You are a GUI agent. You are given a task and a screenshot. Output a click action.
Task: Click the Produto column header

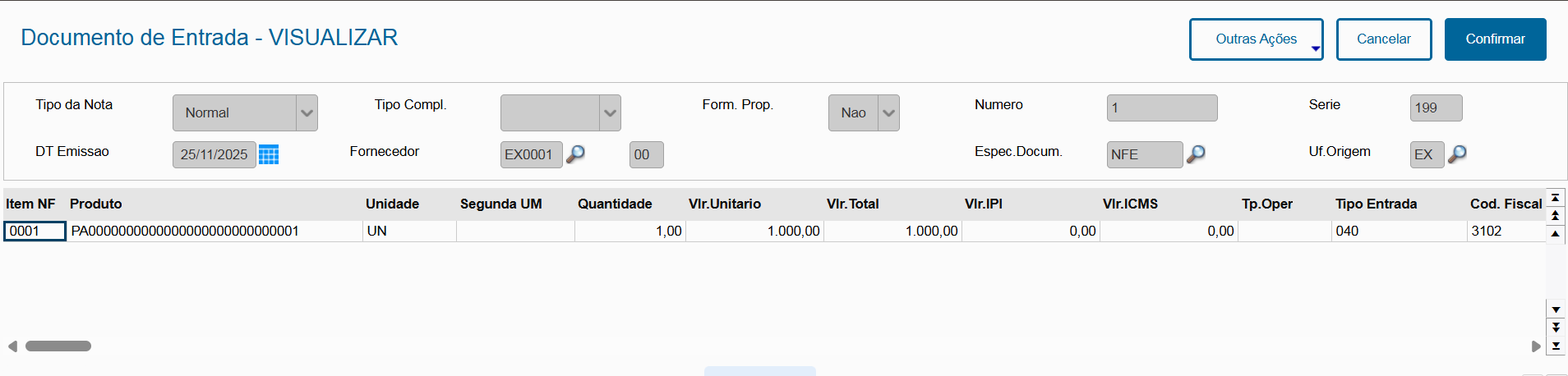pyautogui.click(x=96, y=204)
